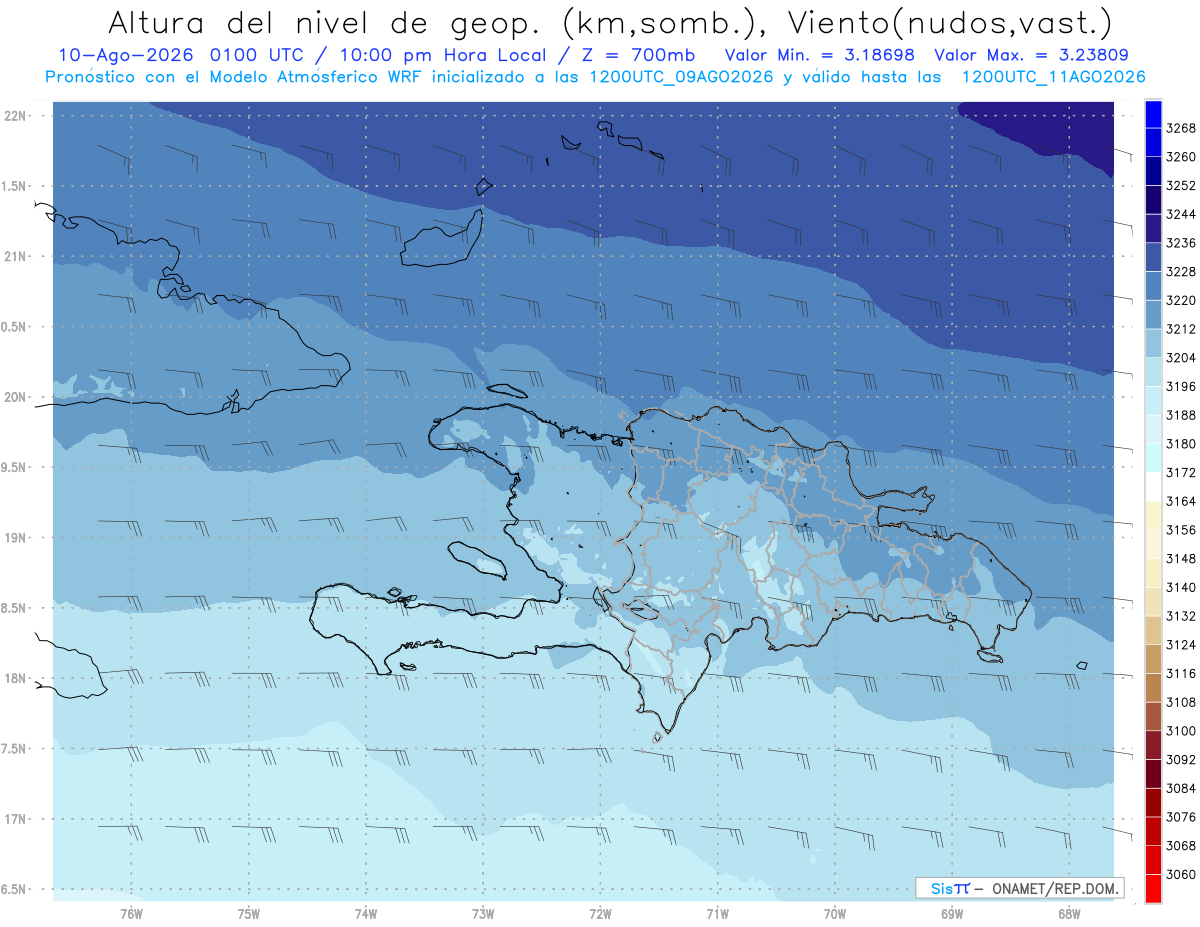Click the 3252 colorbar label
This screenshot has width=1200, height=927.
[1180, 186]
